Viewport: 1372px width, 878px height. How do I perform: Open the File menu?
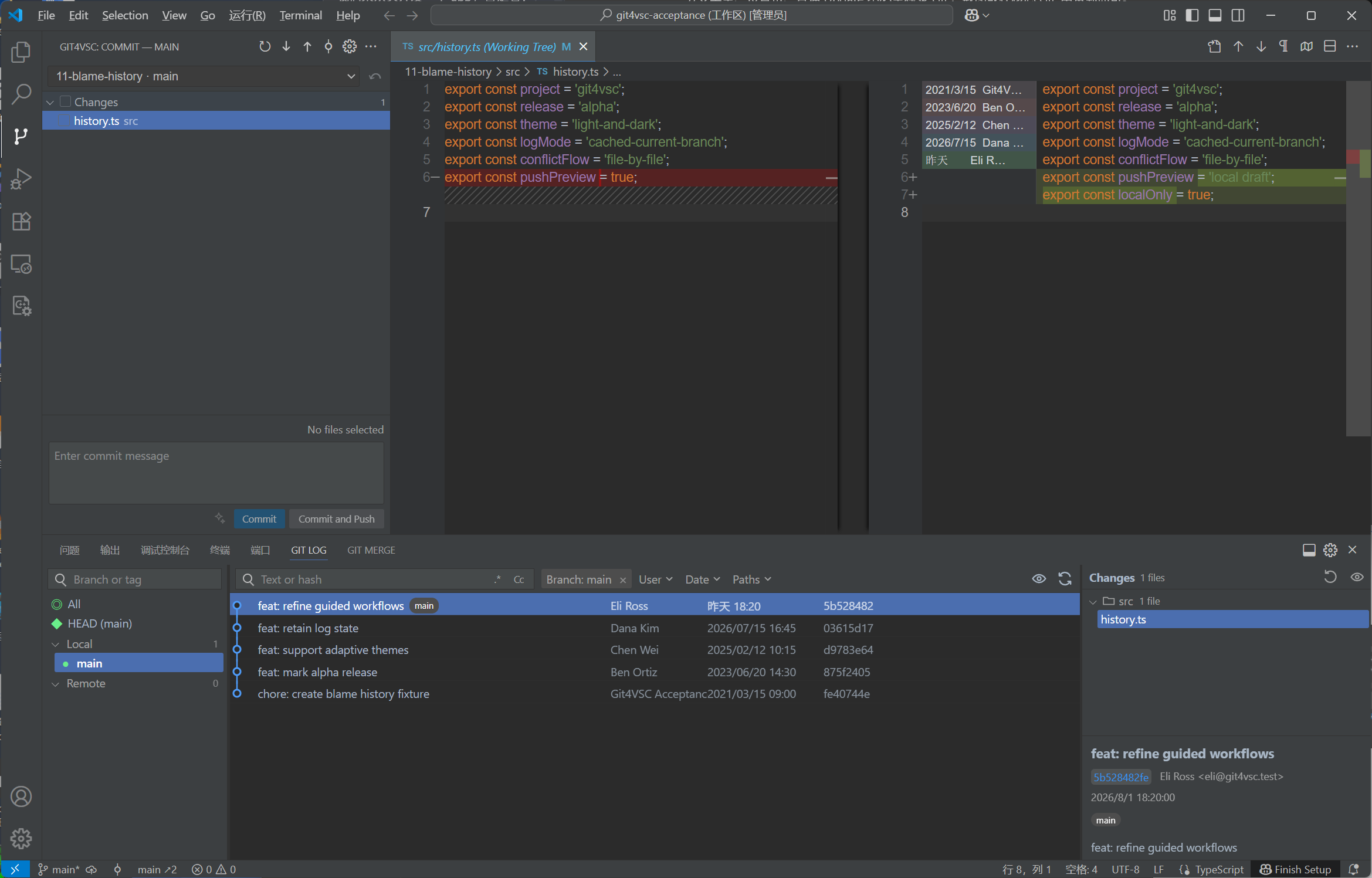46,15
